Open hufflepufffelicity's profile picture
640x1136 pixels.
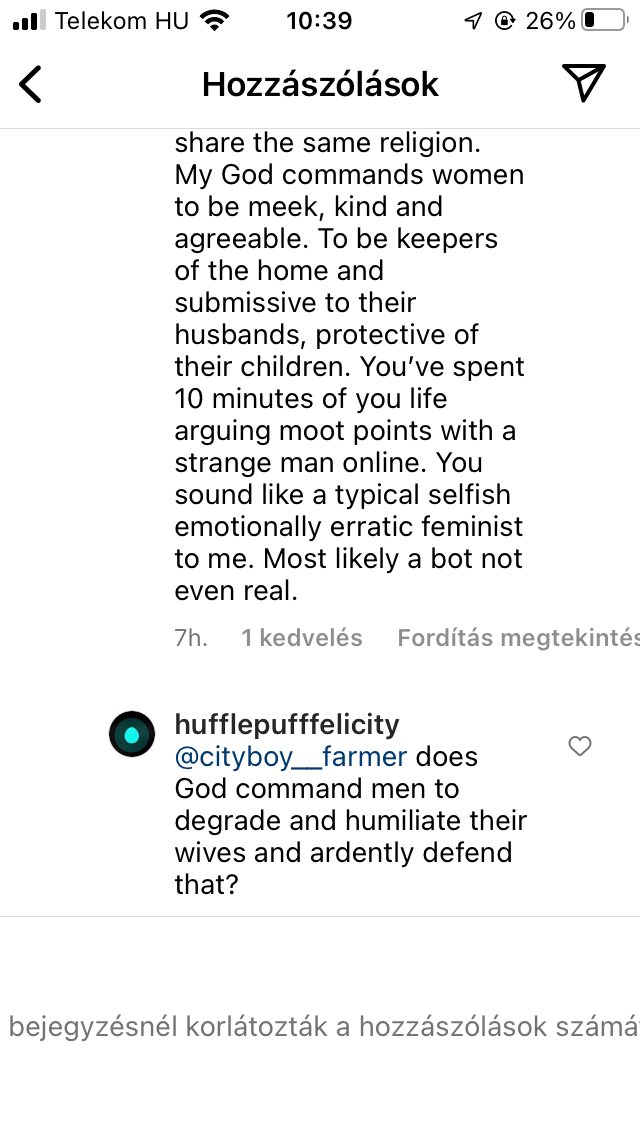click(x=132, y=735)
